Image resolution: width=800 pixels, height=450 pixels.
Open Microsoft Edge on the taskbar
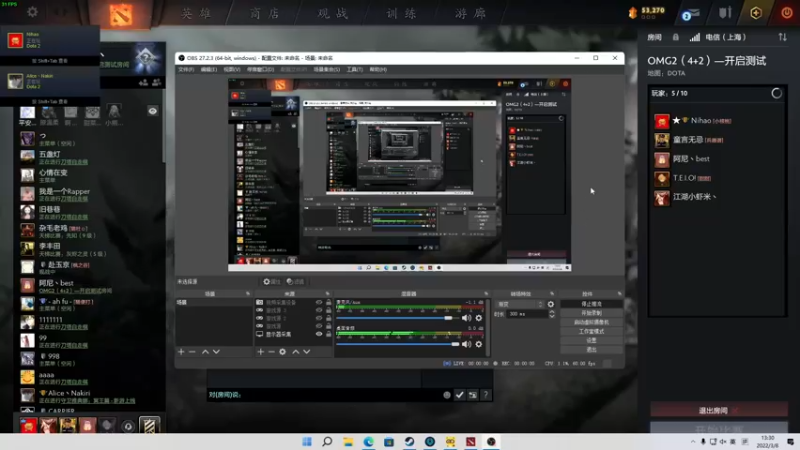pyautogui.click(x=368, y=442)
